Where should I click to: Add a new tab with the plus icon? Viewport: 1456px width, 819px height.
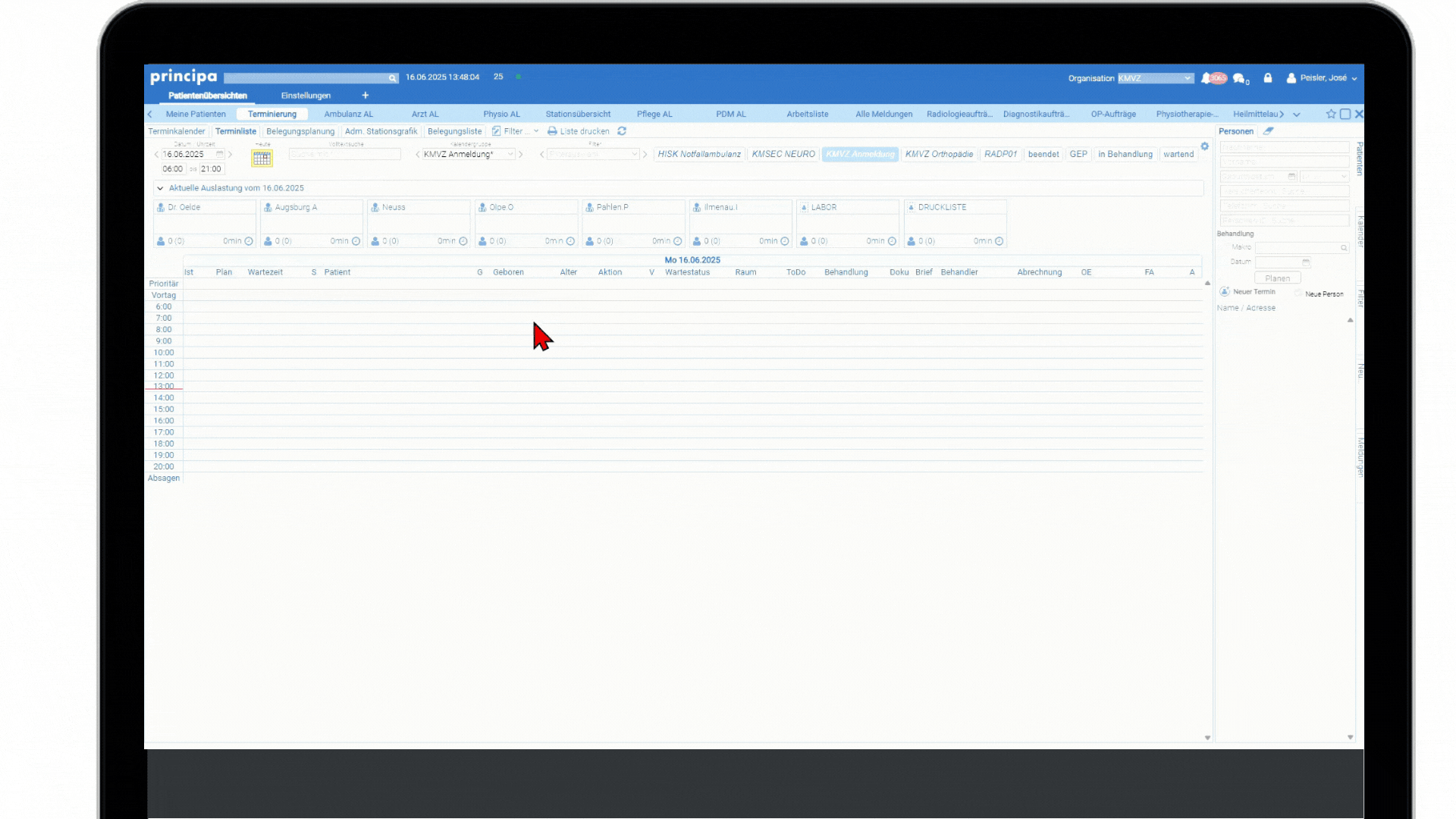(x=366, y=96)
